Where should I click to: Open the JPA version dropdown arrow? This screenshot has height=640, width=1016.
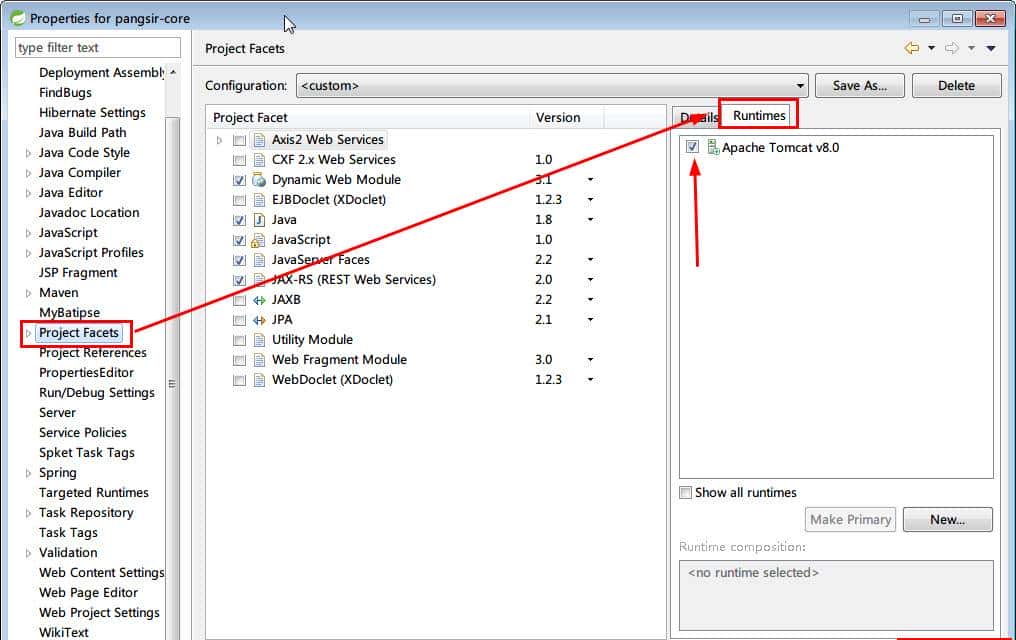pyautogui.click(x=590, y=319)
